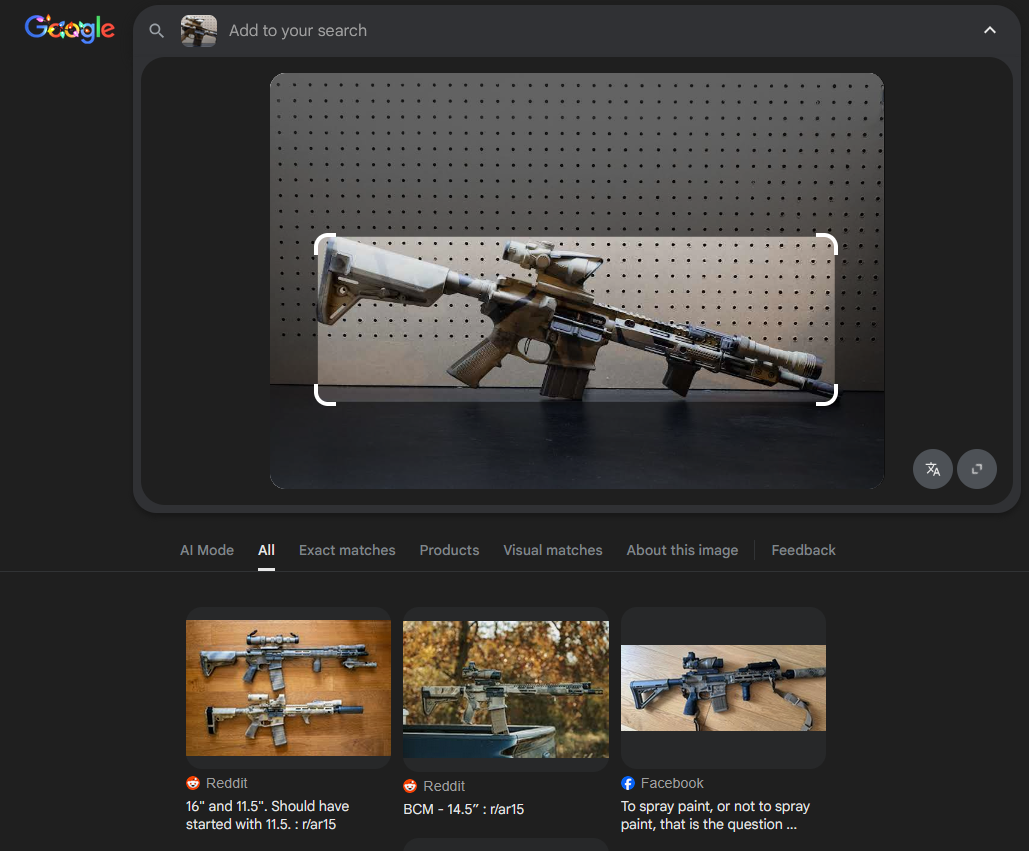1029x851 pixels.
Task: Collapse the image preview panel chevron
Action: click(990, 30)
